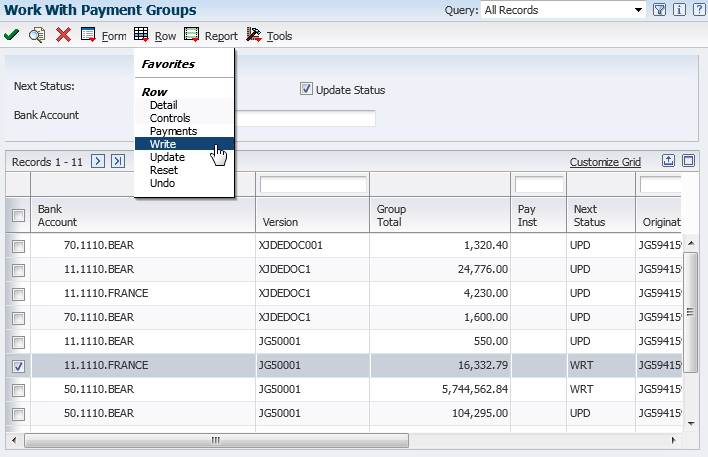Open the Row menu
Screen dimensions: 708x457
[165, 36]
